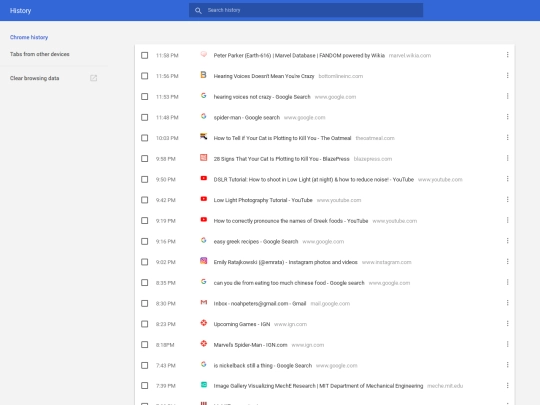Click Google favicon for nickelback search
The width and height of the screenshot is (540, 405).
point(204,364)
